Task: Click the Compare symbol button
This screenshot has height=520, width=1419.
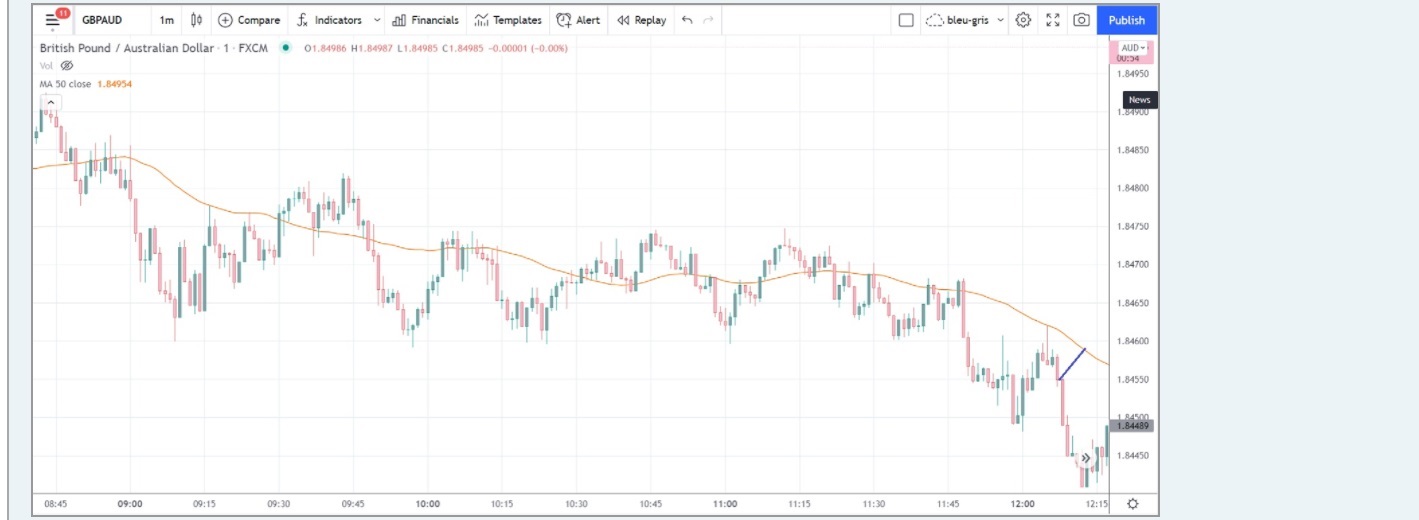Action: [x=249, y=20]
